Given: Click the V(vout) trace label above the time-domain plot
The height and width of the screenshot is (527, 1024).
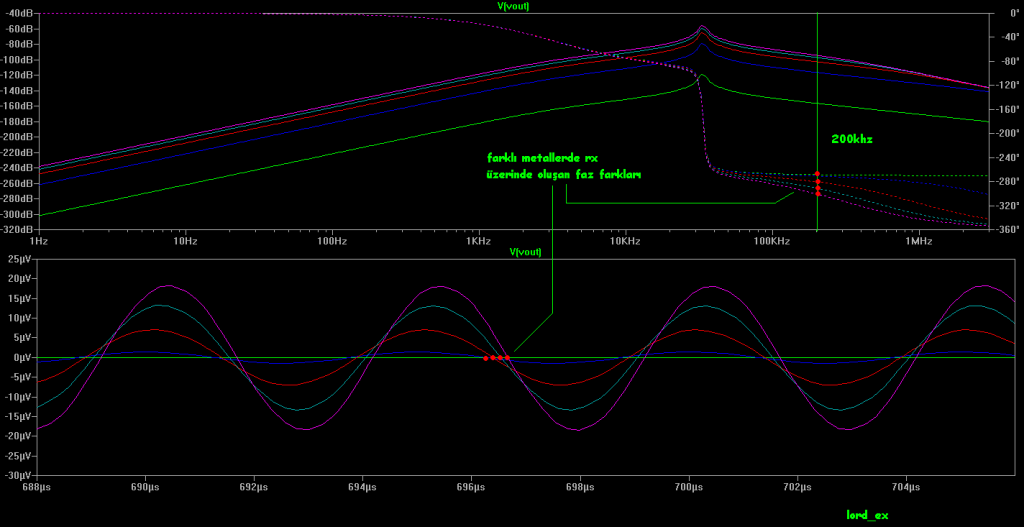Looking at the screenshot, I should [x=526, y=251].
